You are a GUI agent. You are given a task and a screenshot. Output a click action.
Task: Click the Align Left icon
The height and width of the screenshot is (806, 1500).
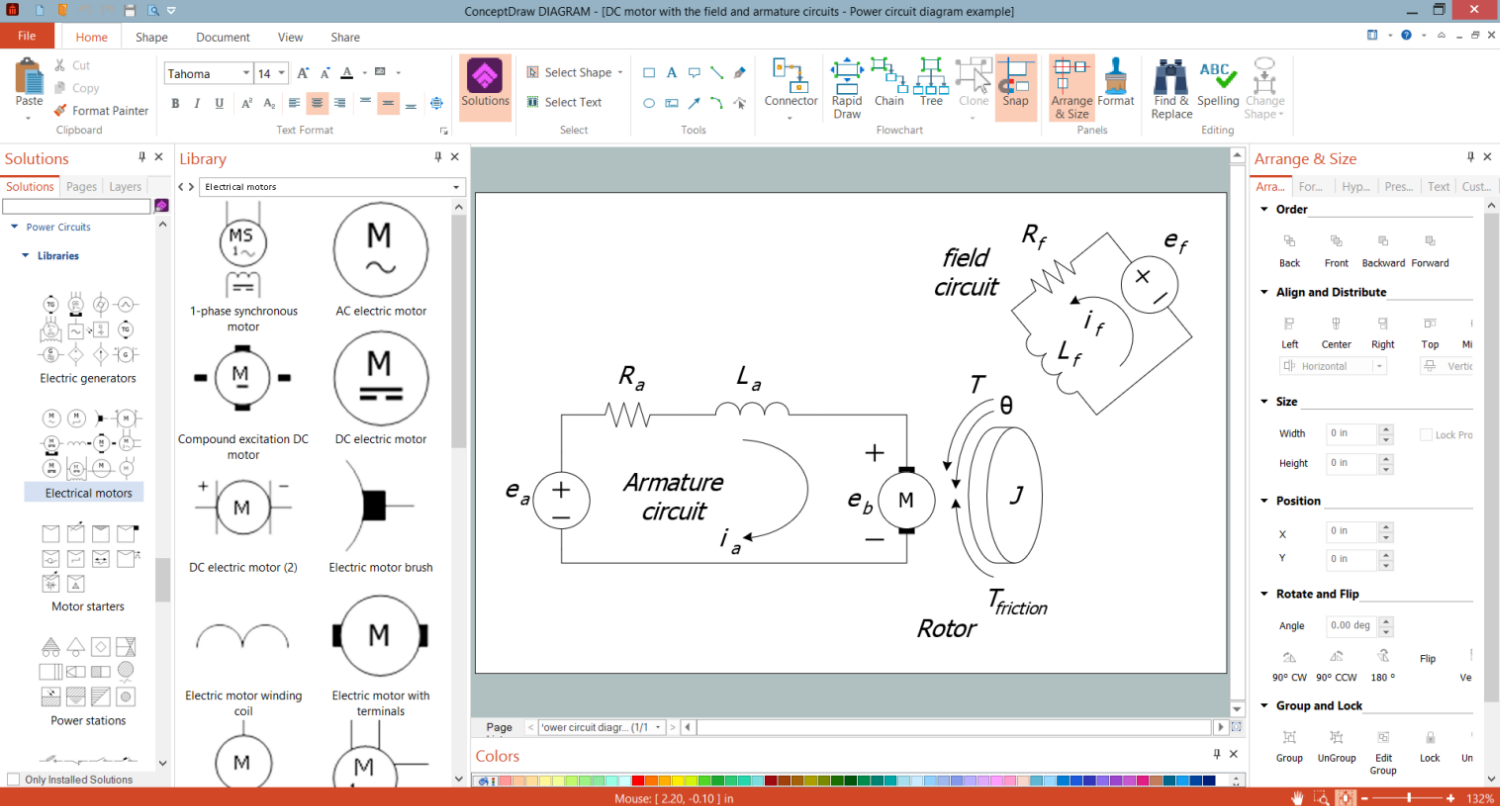point(1290,323)
